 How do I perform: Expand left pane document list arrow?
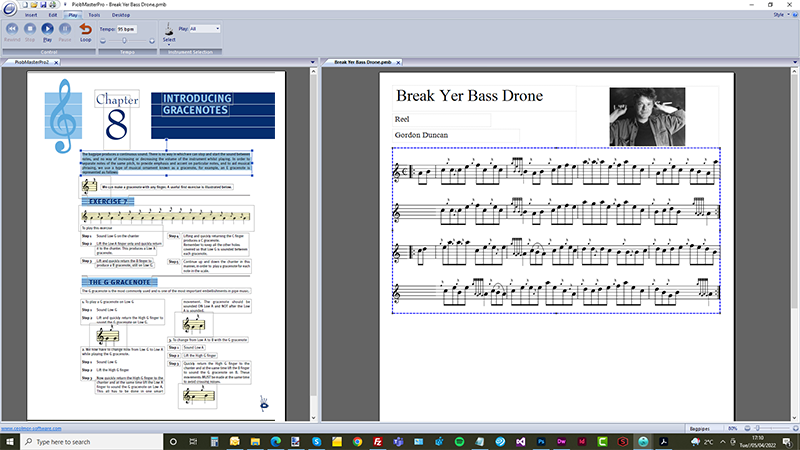(313, 62)
